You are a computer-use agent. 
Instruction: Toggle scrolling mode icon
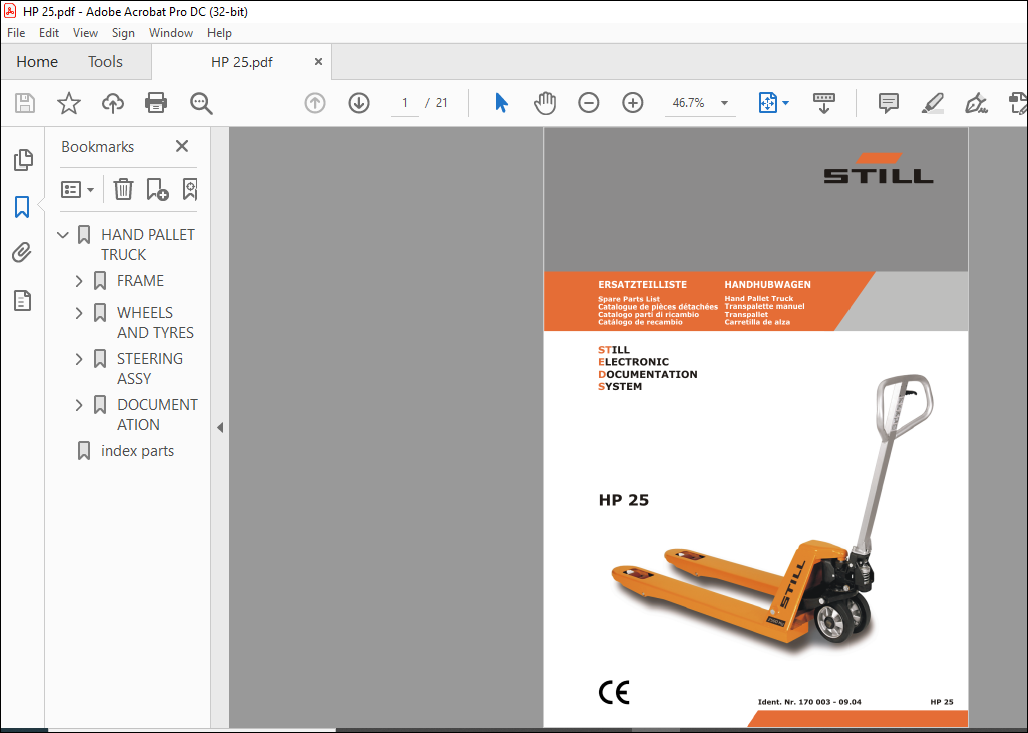tap(823, 103)
